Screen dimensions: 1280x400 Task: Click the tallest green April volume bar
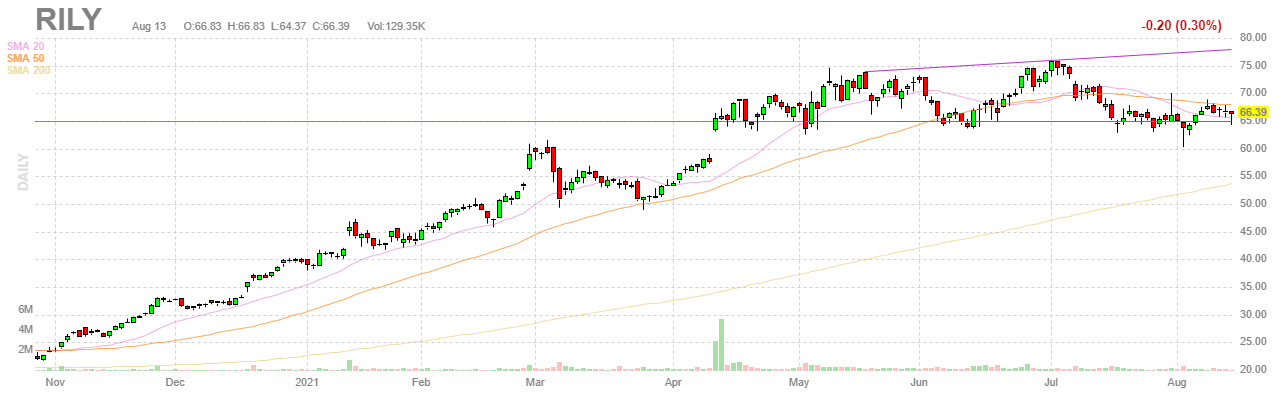[721, 345]
